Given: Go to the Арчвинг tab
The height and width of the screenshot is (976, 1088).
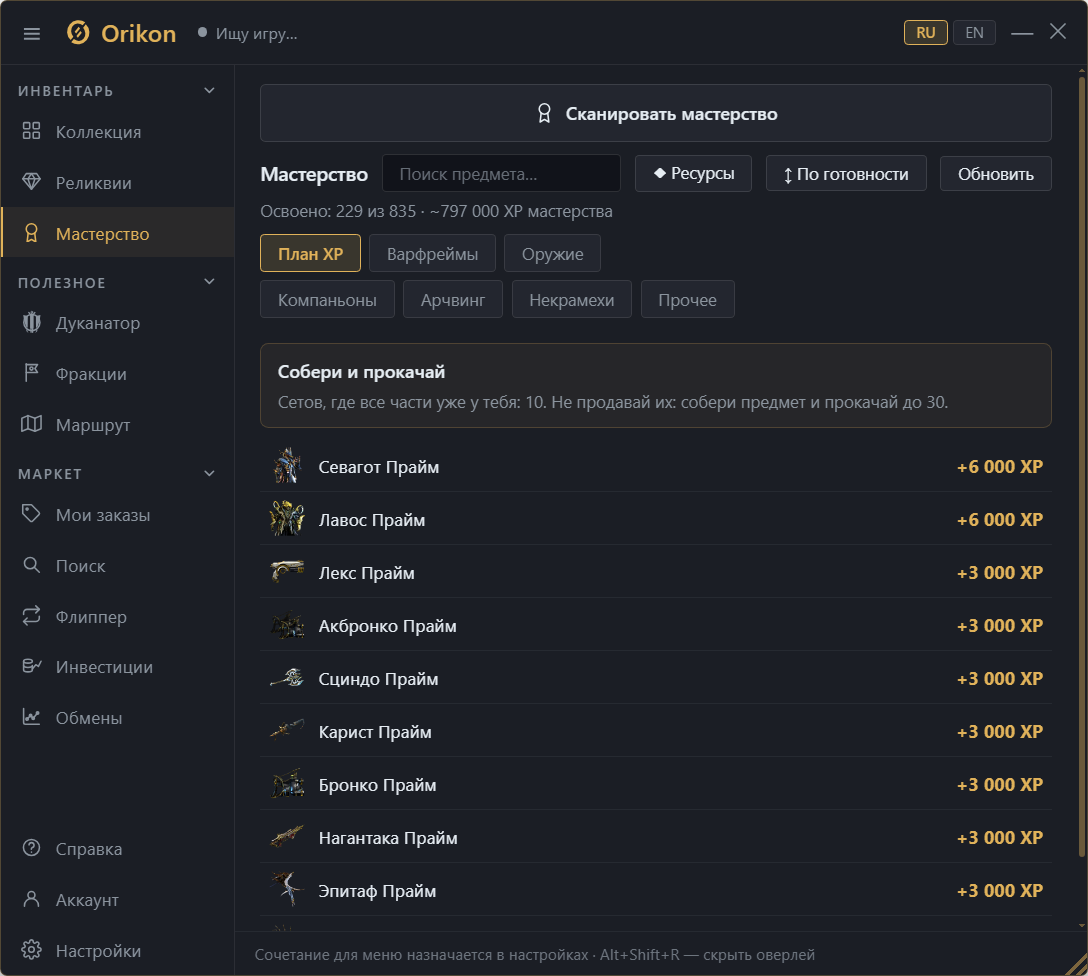Looking at the screenshot, I should [x=453, y=300].
